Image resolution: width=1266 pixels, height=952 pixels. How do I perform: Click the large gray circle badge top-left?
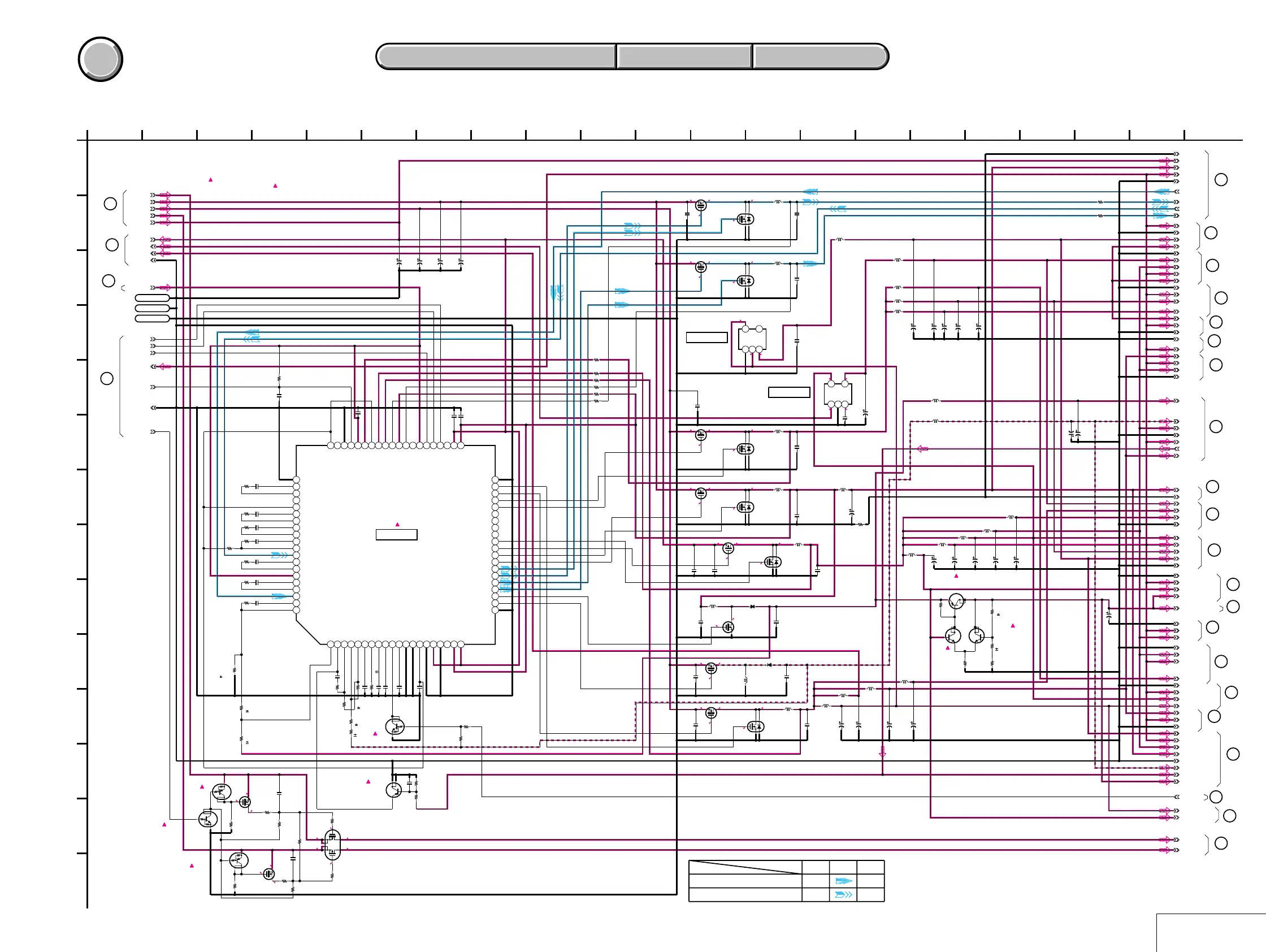[x=100, y=59]
